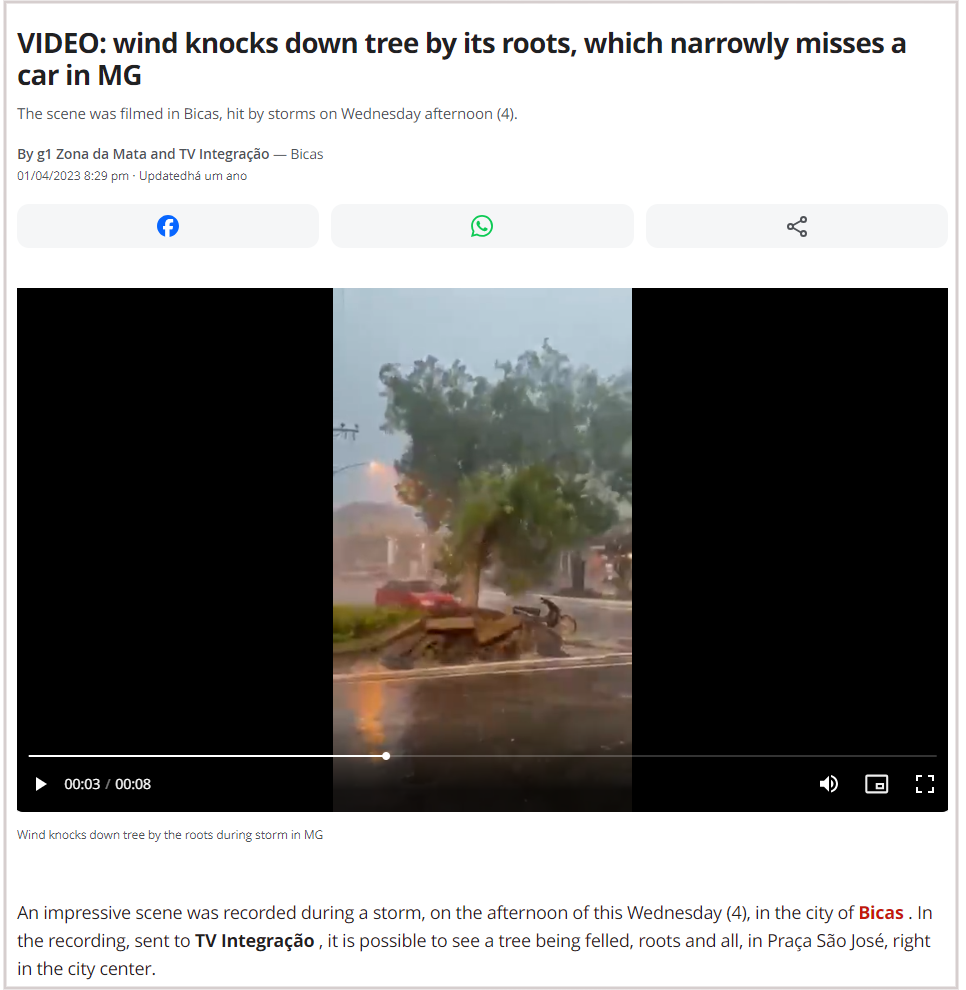Play the tree-fall video

click(x=41, y=784)
